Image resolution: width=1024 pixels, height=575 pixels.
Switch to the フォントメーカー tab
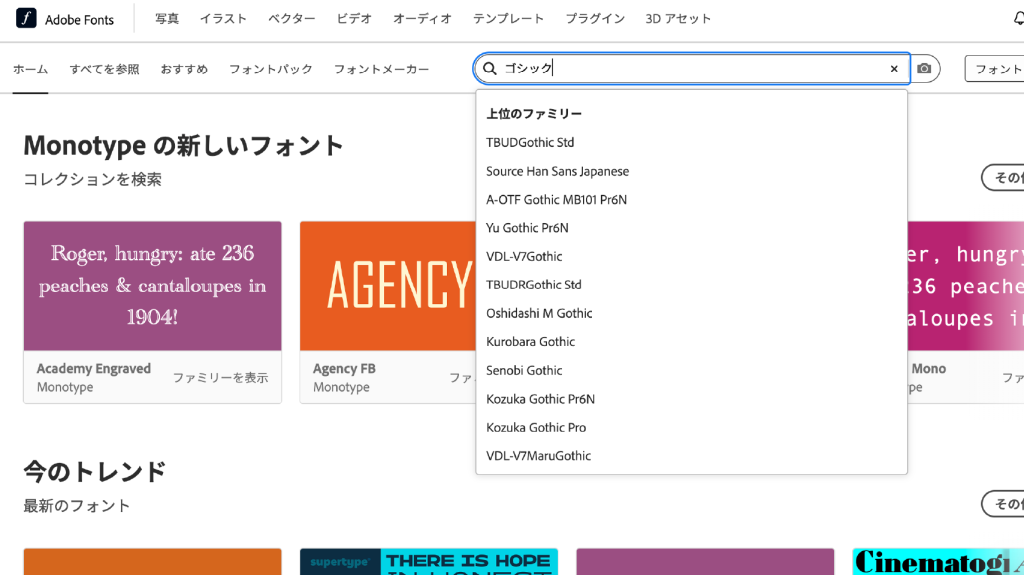tap(381, 69)
